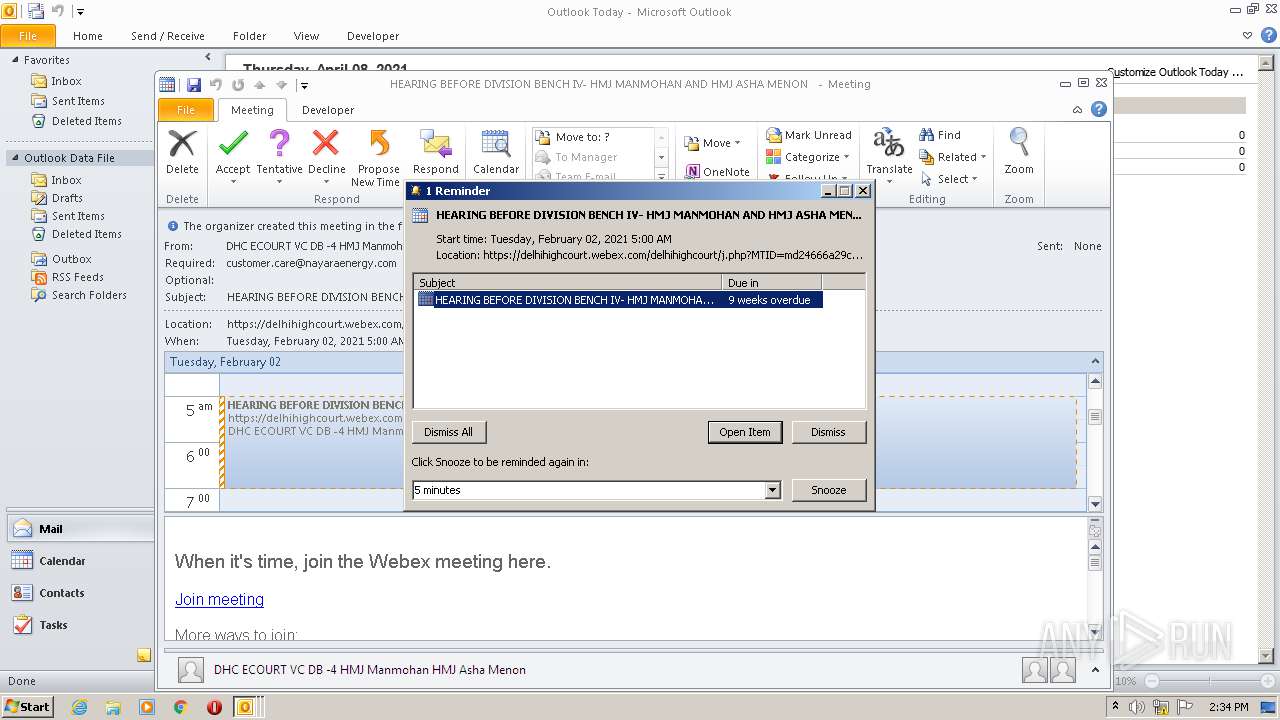Click the volume icon in system tray
1280x720 pixels.
(1138, 707)
